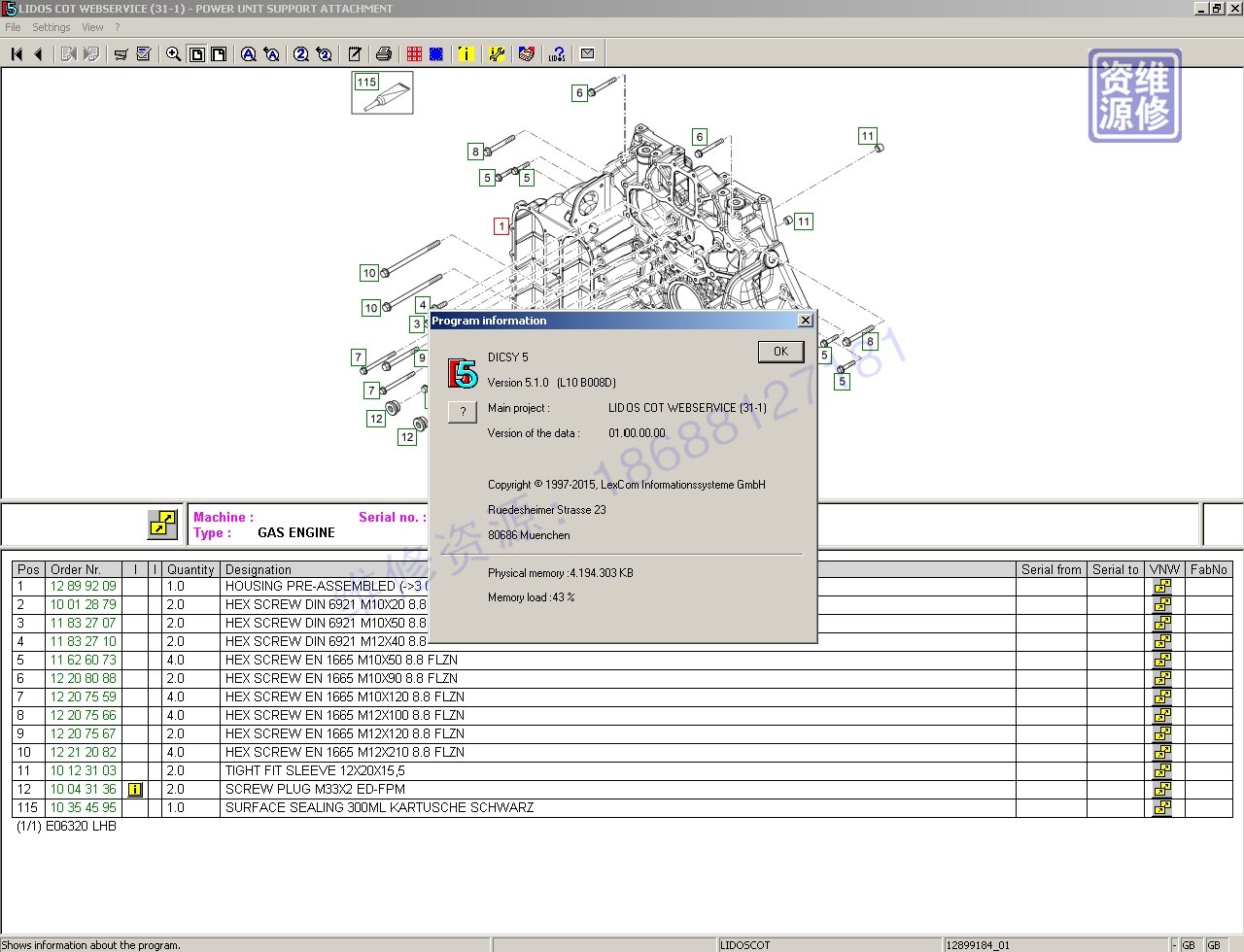Screen dimensions: 1244x952
Task: Open the Settings menu
Action: click(x=52, y=27)
